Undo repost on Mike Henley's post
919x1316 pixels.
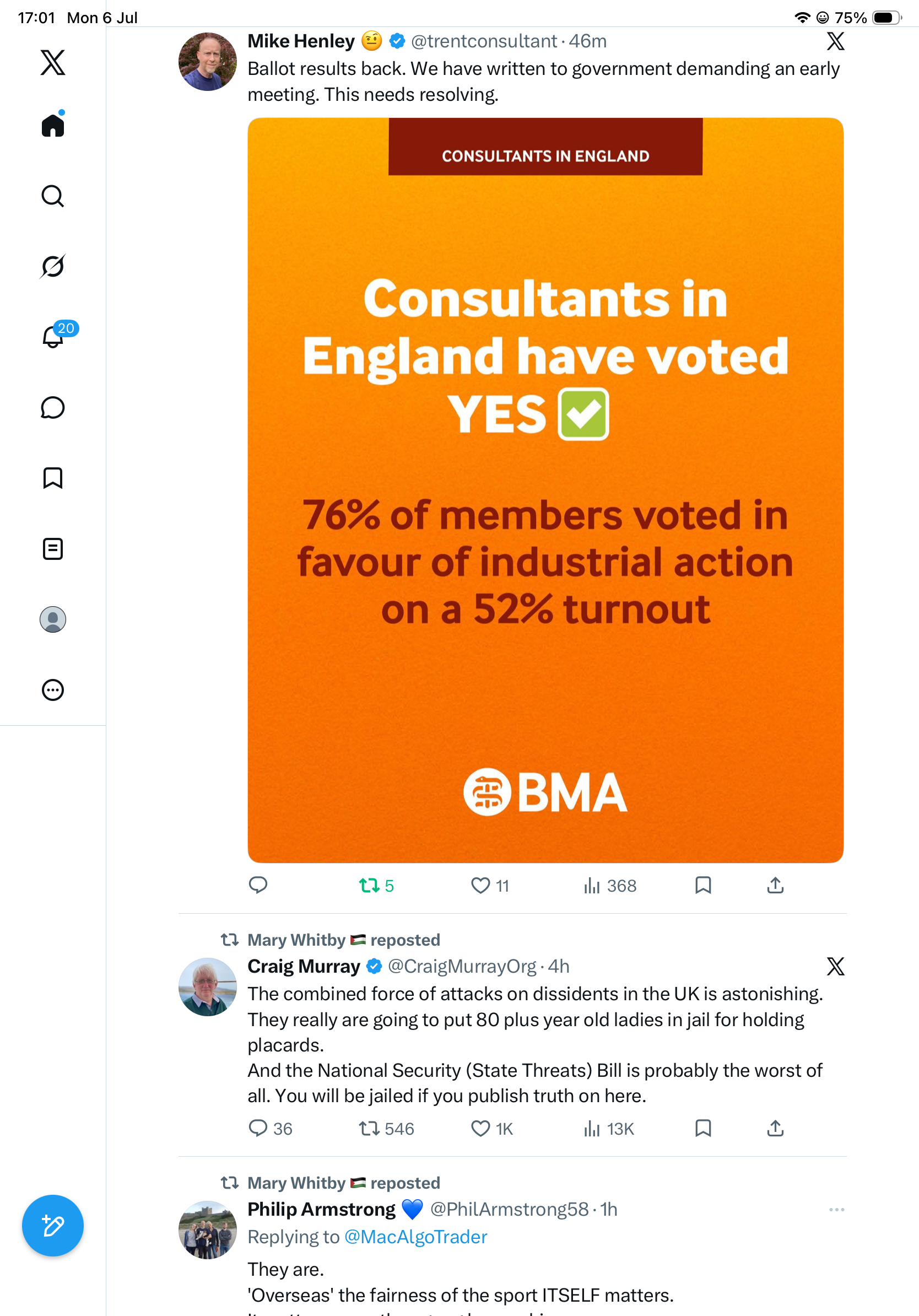tap(376, 886)
